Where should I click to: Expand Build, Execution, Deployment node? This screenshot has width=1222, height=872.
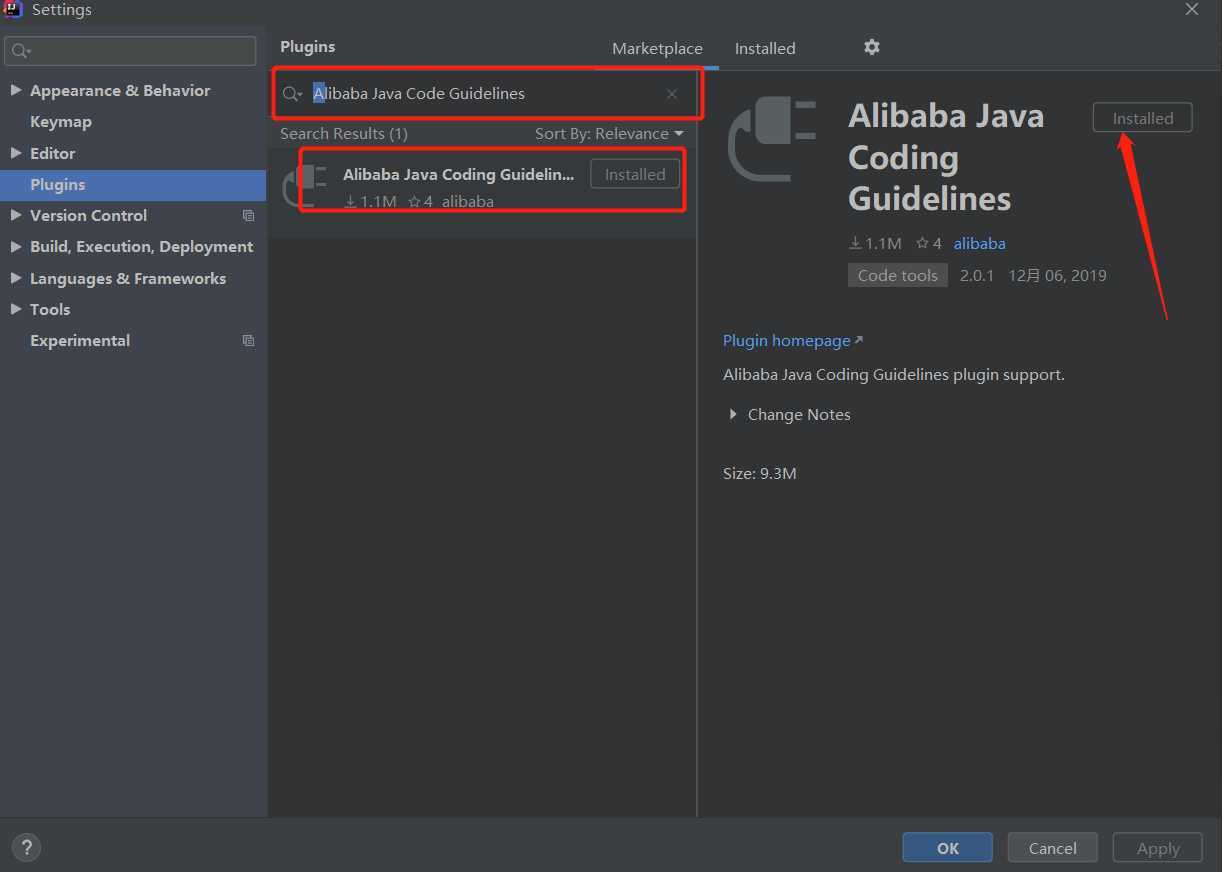16,247
